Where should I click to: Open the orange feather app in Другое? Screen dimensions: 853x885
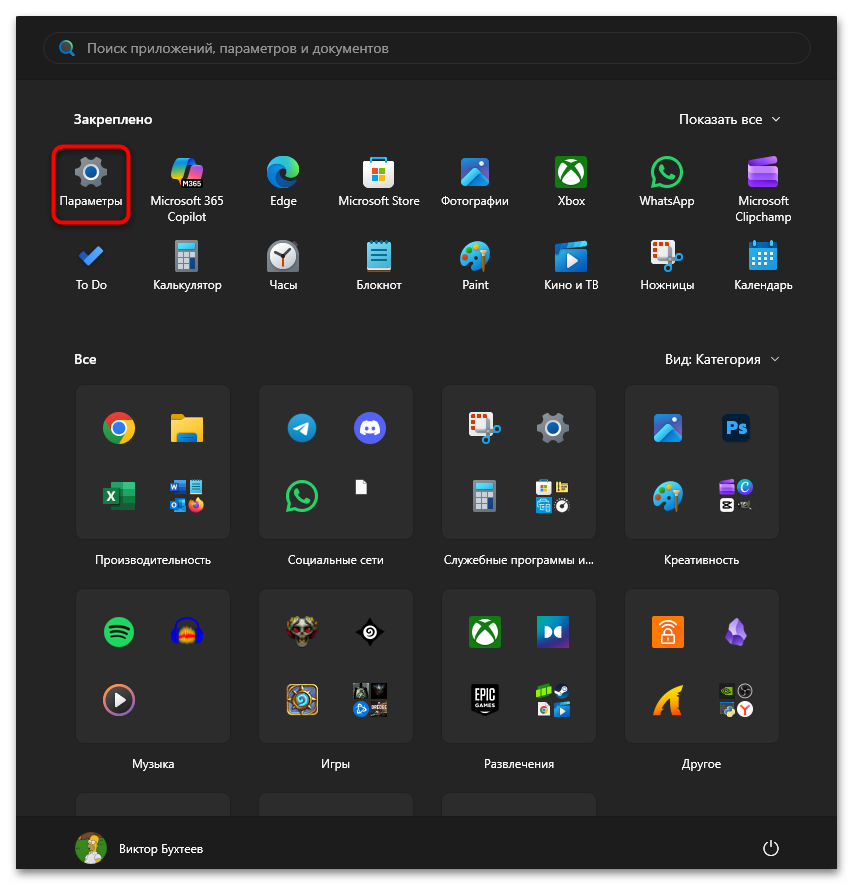(668, 700)
